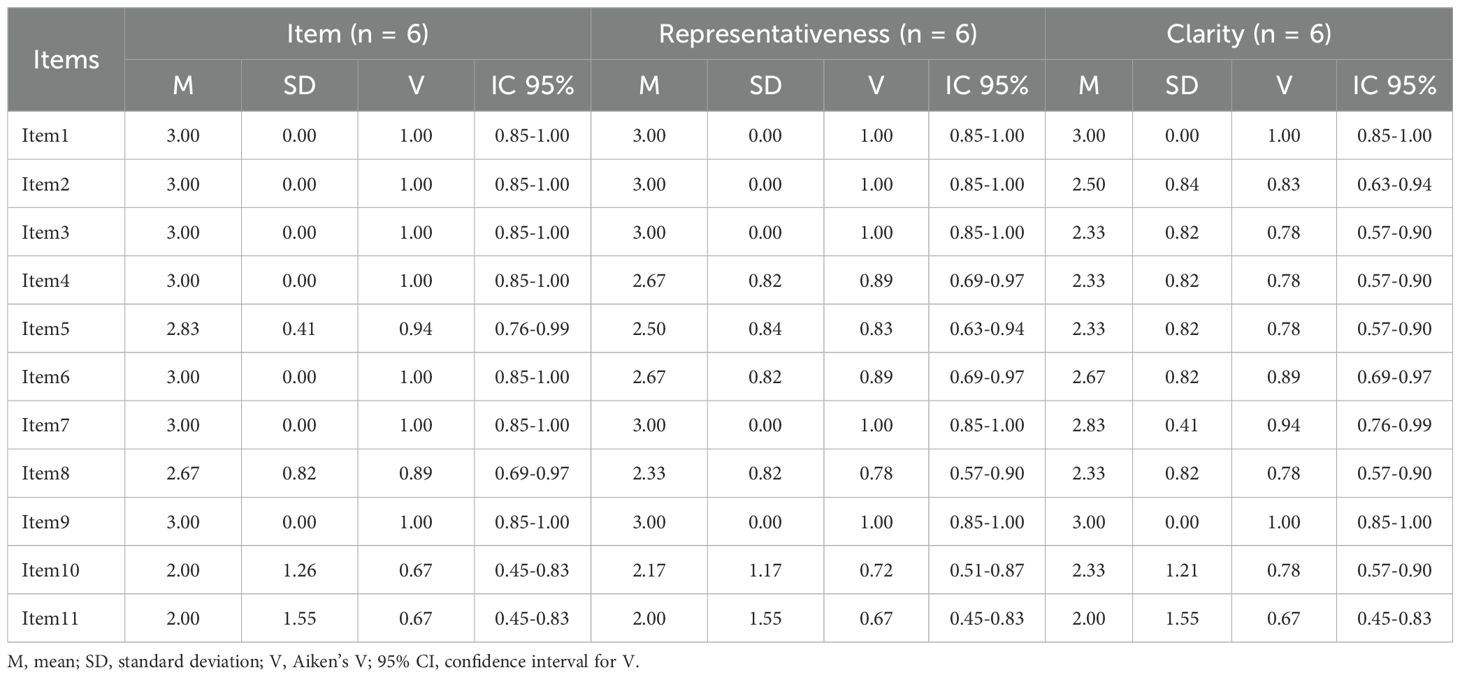Select the Item6 row label
Image resolution: width=1460 pixels, height=677 pixels.
point(46,377)
